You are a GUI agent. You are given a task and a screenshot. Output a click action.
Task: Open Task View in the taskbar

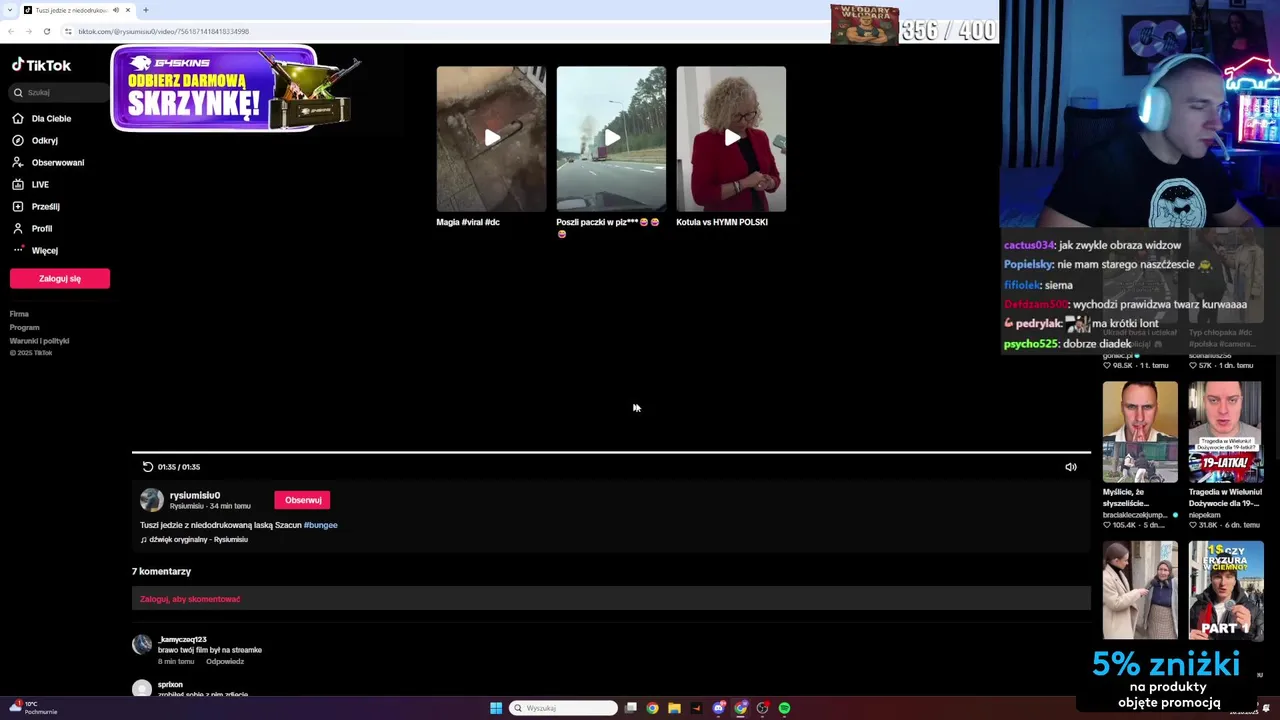(631, 708)
